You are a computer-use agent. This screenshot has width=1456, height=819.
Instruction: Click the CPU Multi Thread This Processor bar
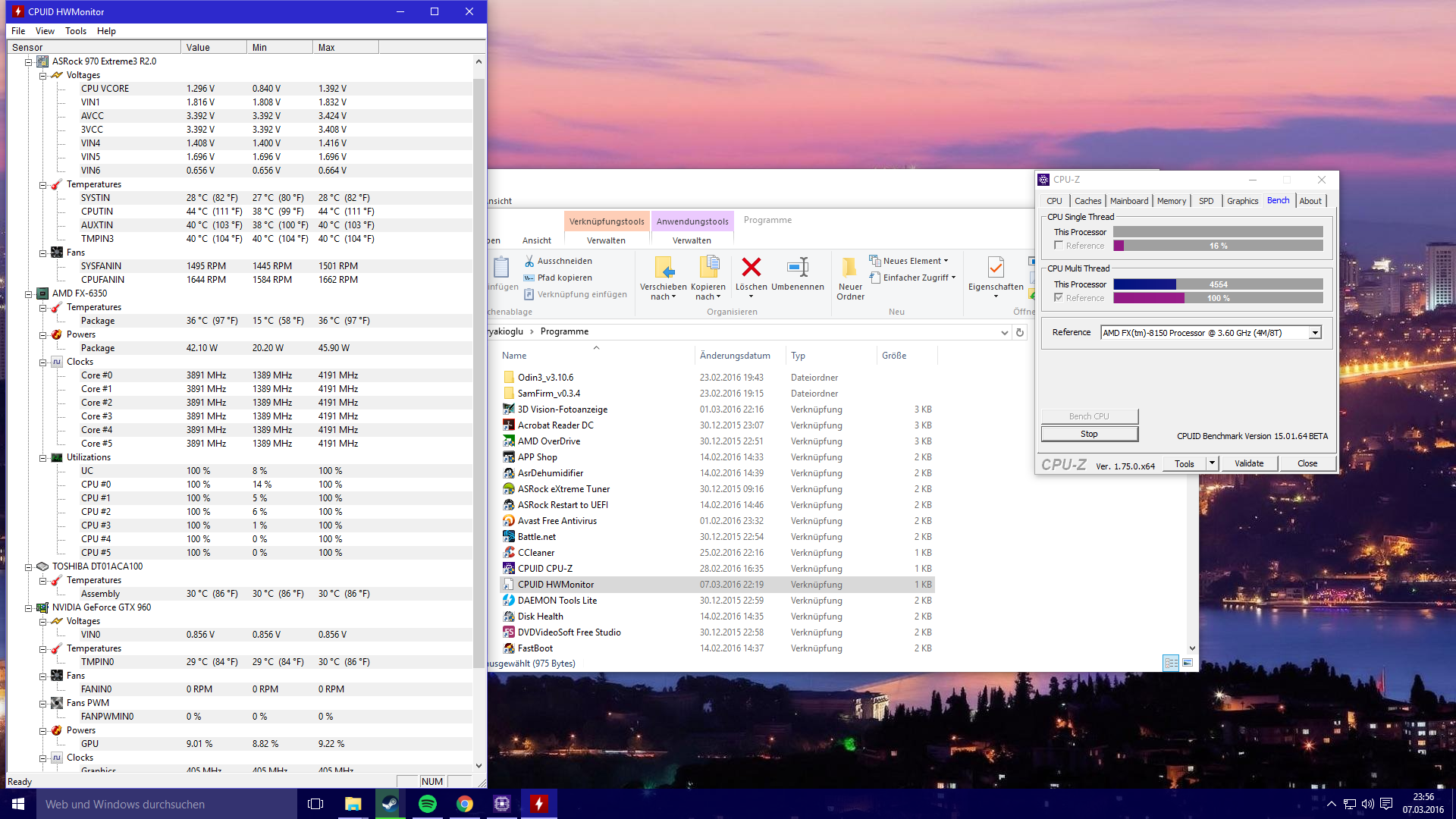[x=1218, y=284]
